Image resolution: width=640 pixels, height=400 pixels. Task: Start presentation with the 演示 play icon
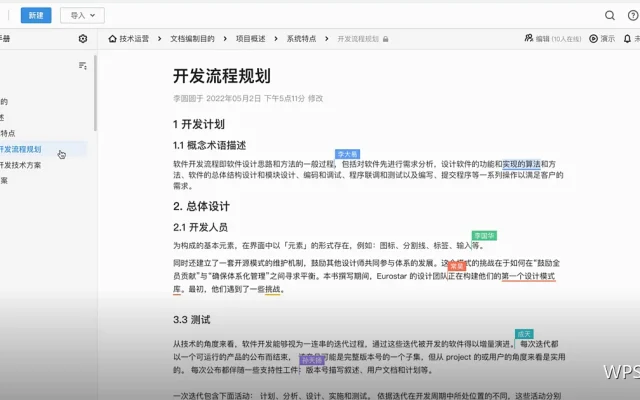tap(593, 39)
